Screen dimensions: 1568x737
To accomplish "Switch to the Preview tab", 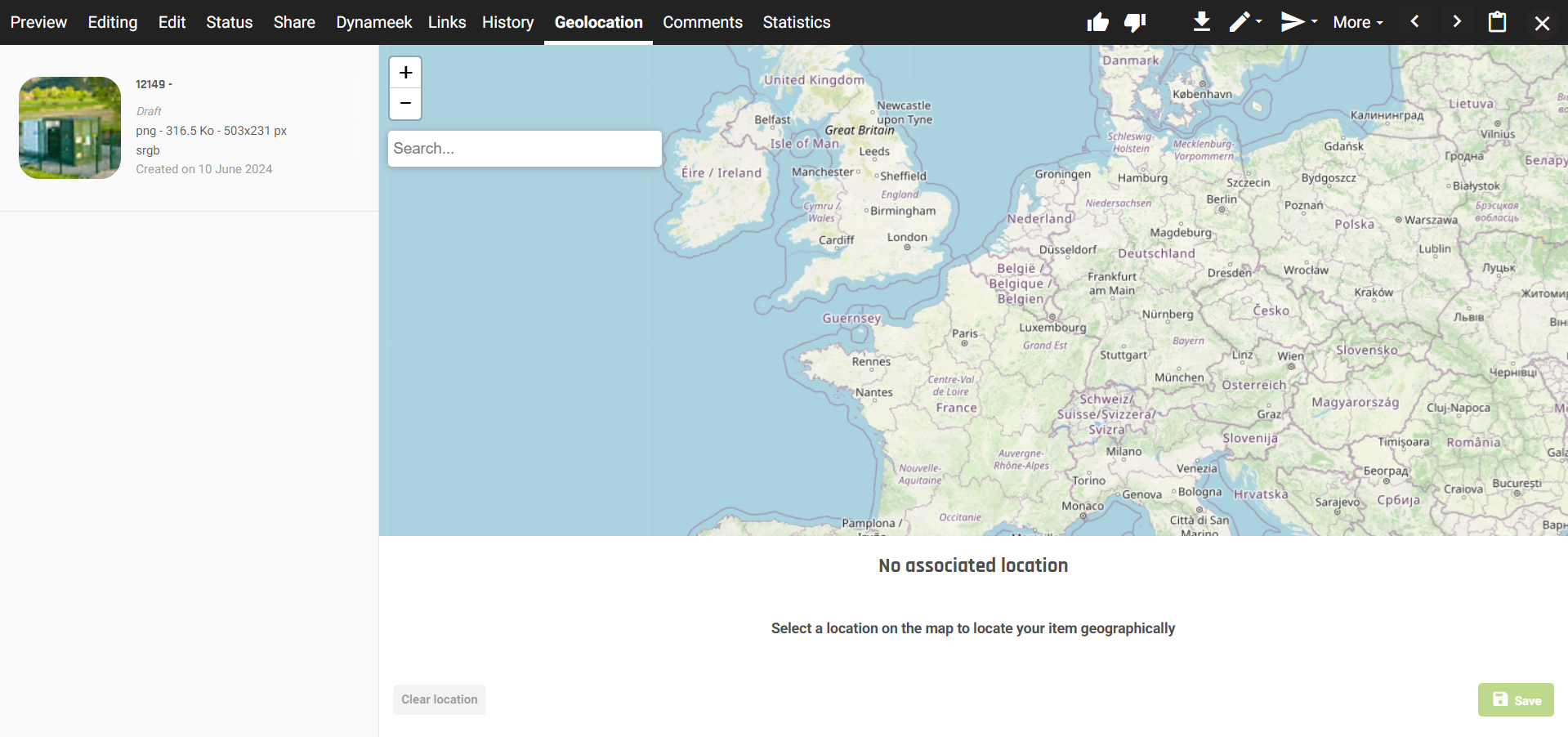I will point(38,22).
